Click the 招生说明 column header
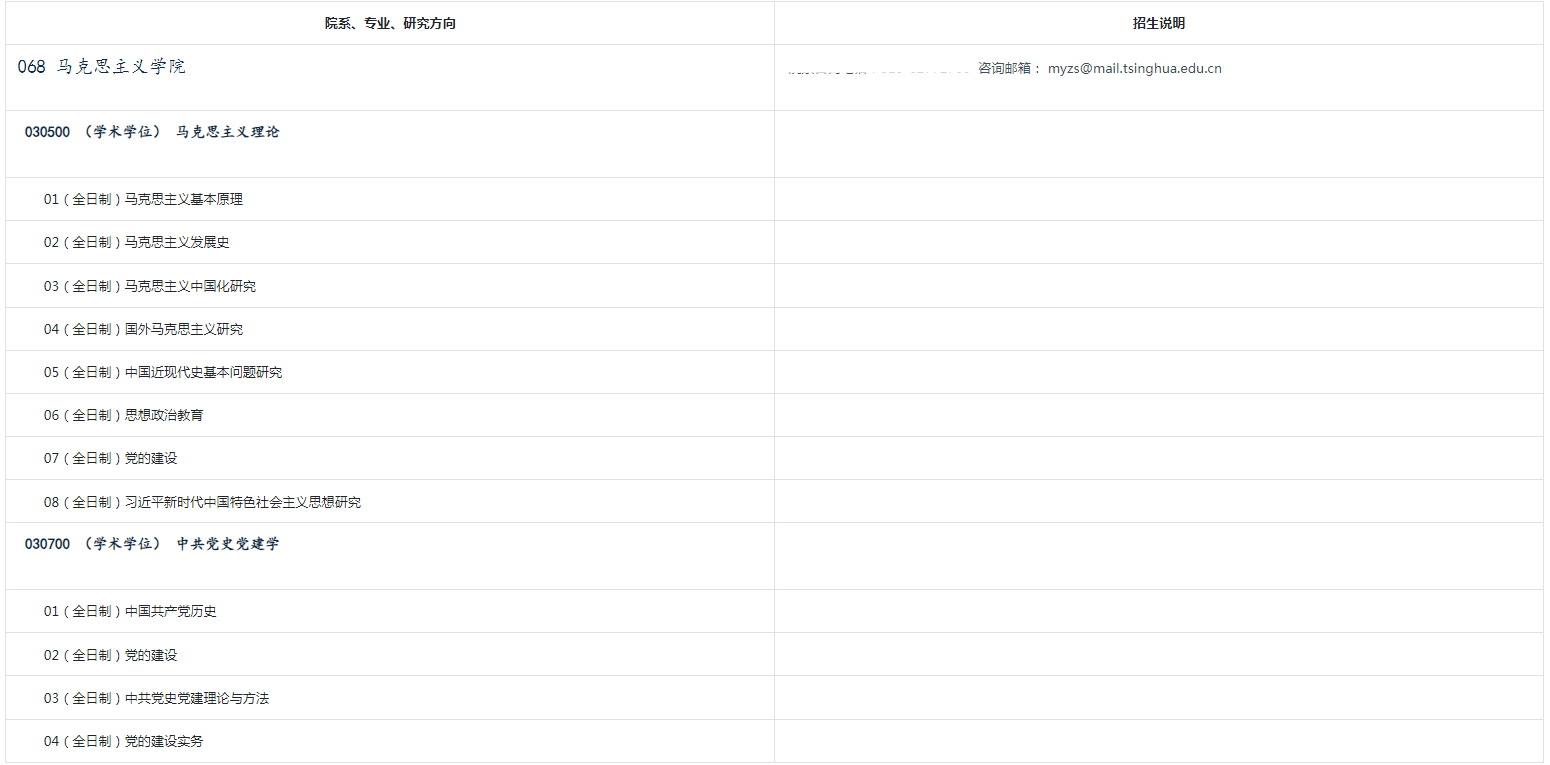The width and height of the screenshot is (1550, 765). coord(1158,23)
